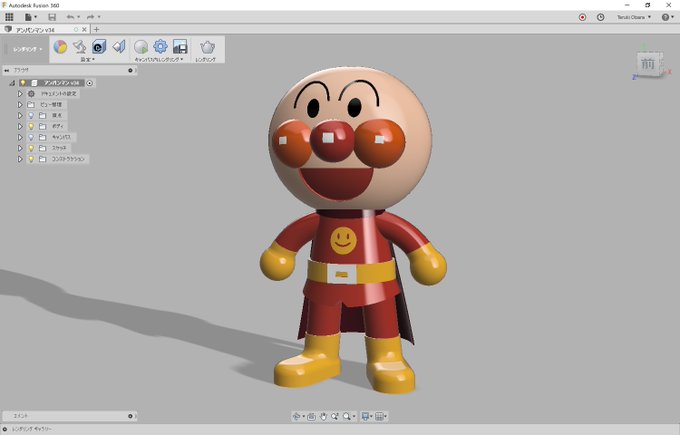Open the レンダリング workspace dropdown
This screenshot has height=435, width=680.
click(28, 49)
